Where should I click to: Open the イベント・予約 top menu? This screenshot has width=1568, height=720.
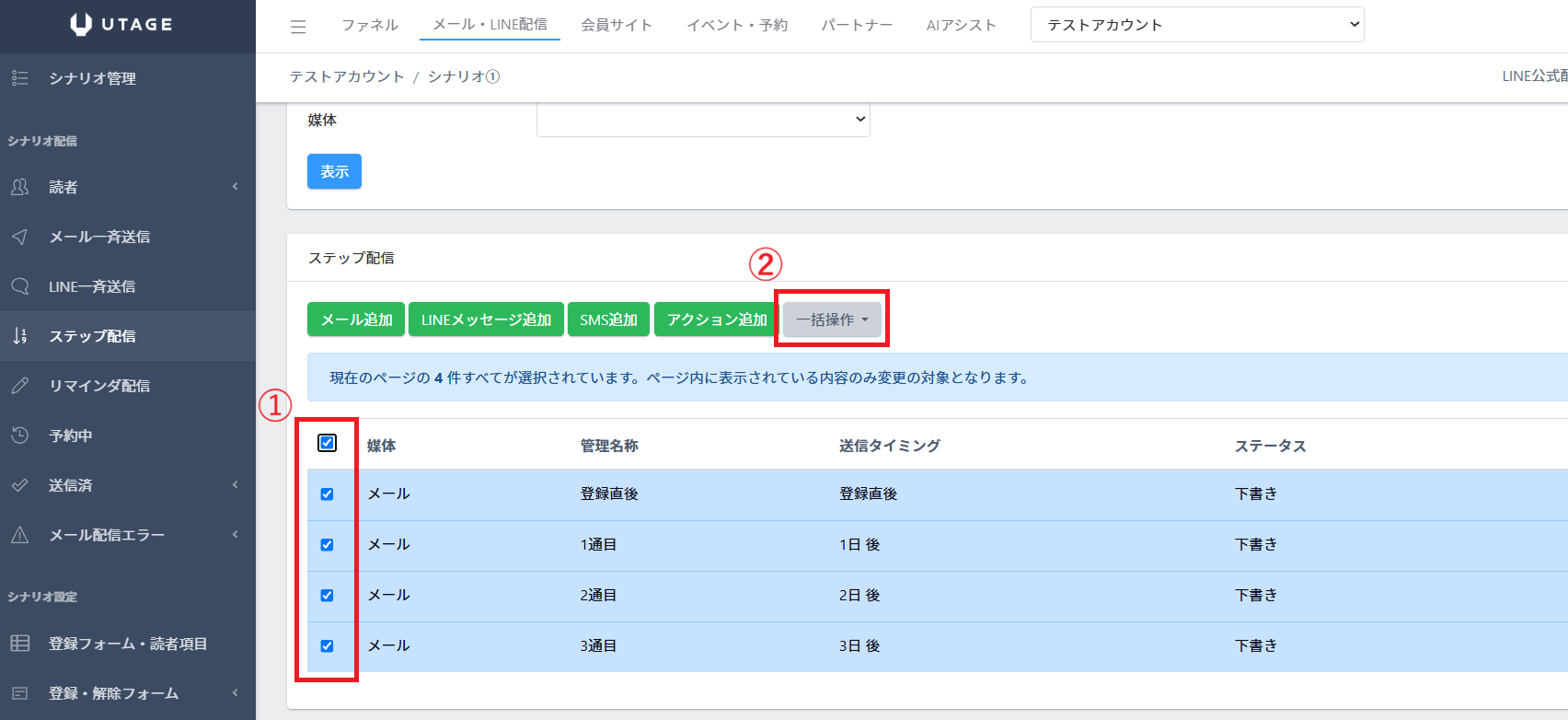(737, 25)
